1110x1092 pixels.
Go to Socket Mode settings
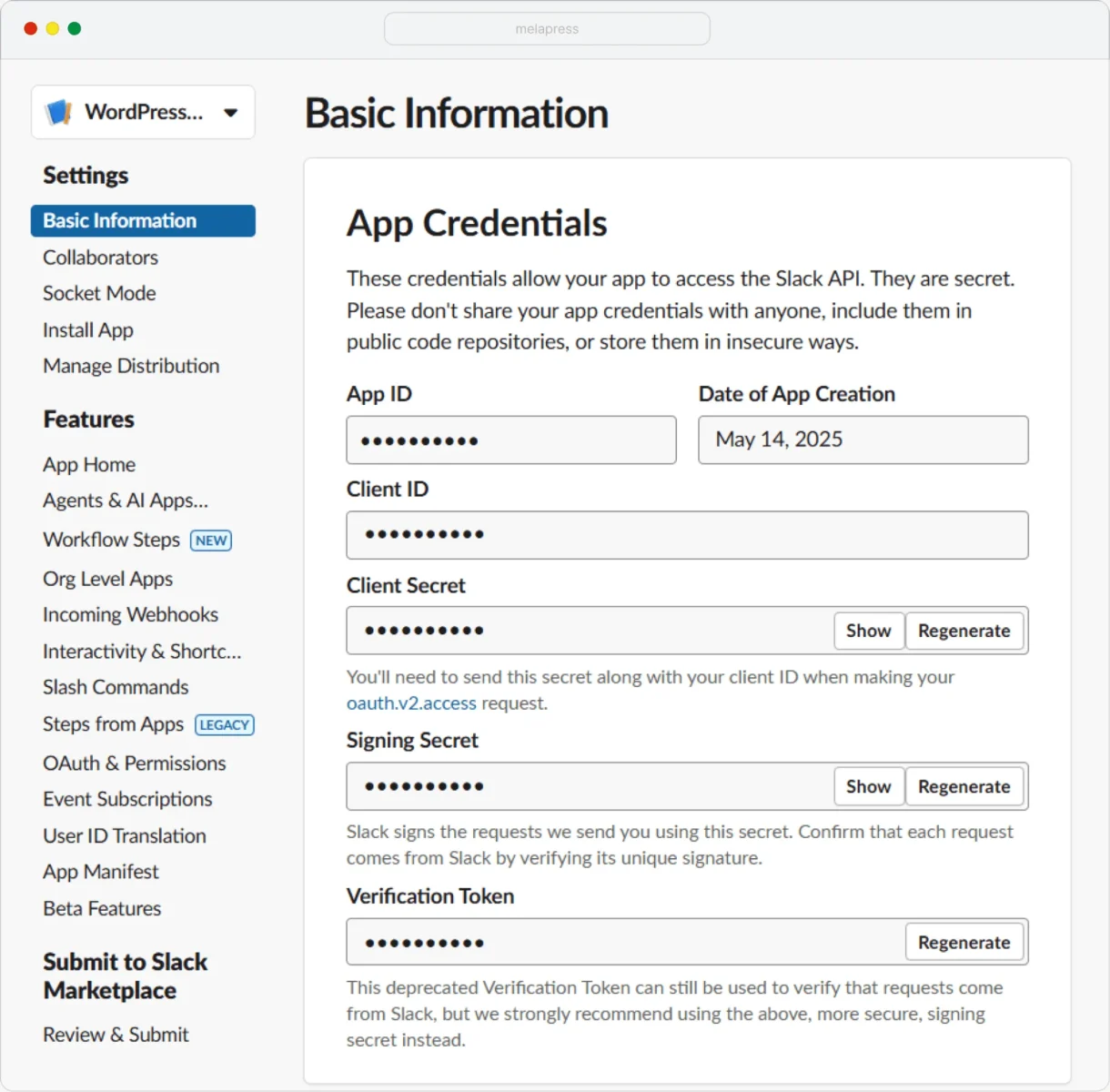point(99,293)
